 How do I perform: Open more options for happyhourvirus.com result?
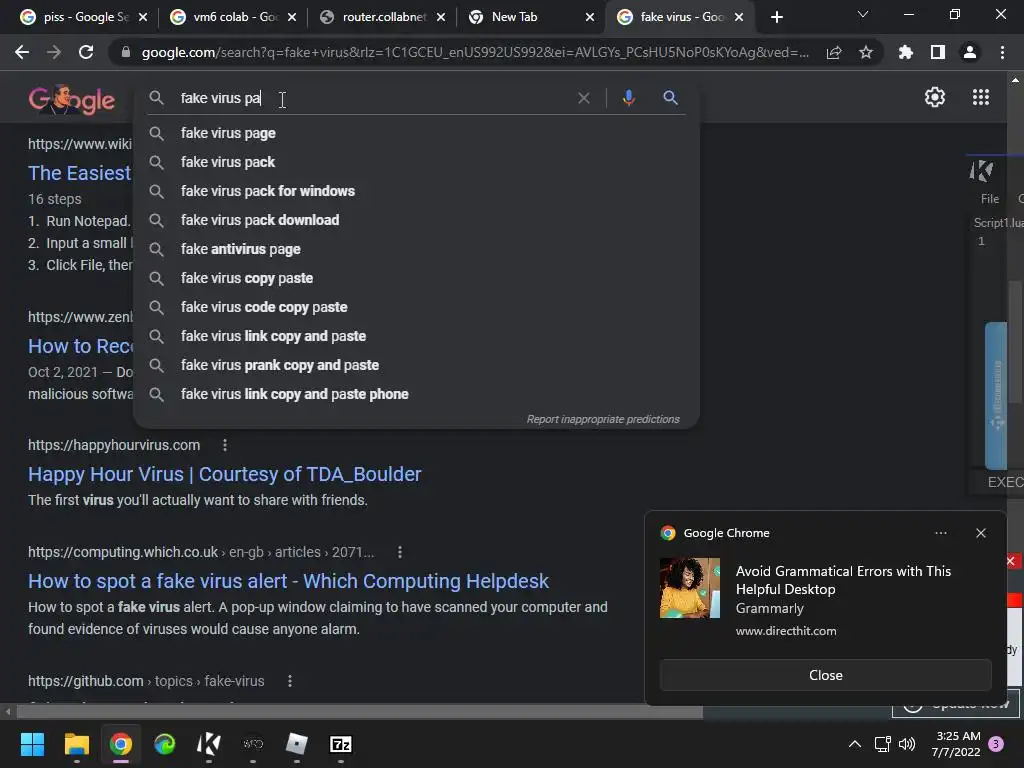225,445
